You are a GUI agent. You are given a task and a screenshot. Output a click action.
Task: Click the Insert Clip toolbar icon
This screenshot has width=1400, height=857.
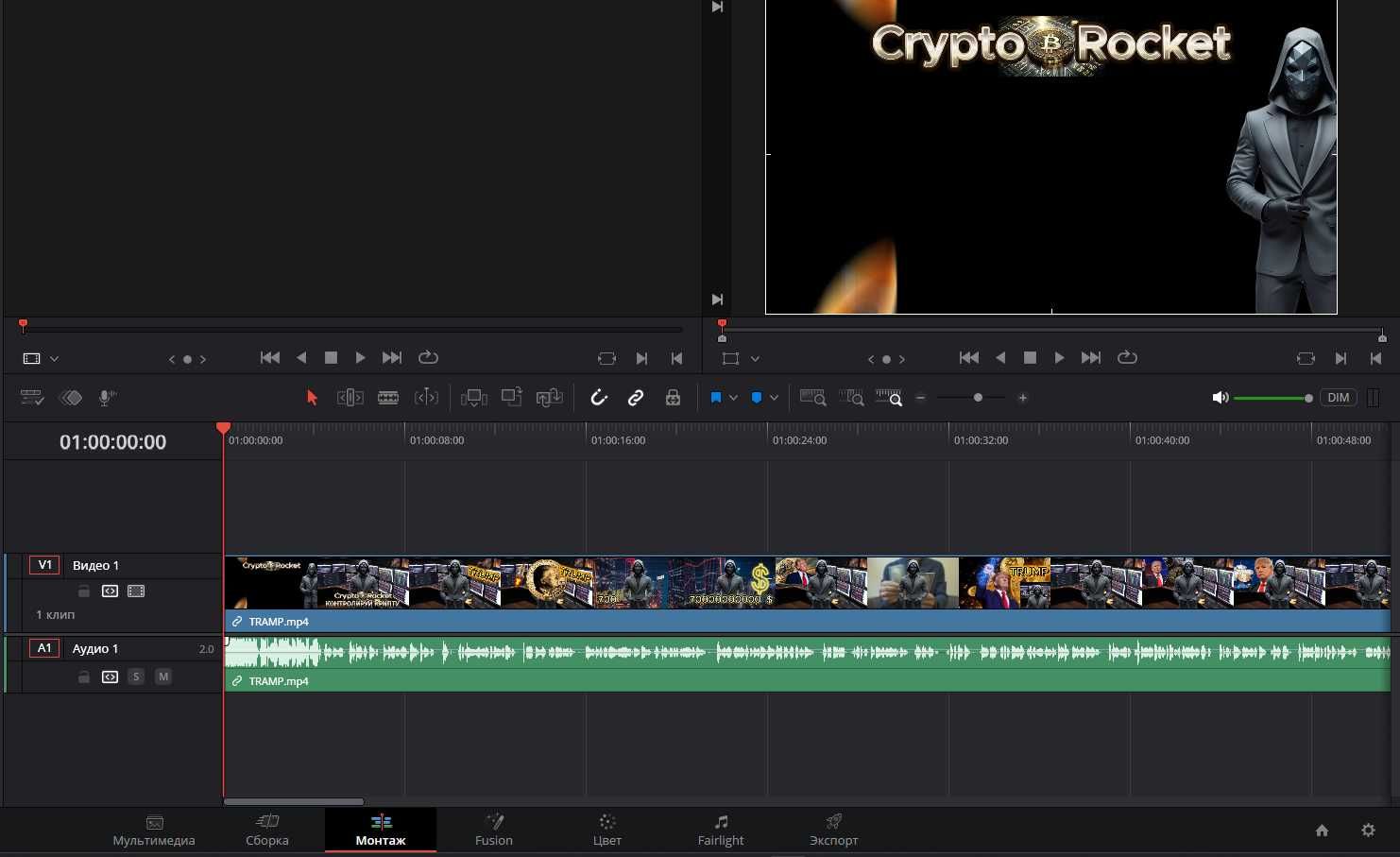(474, 398)
